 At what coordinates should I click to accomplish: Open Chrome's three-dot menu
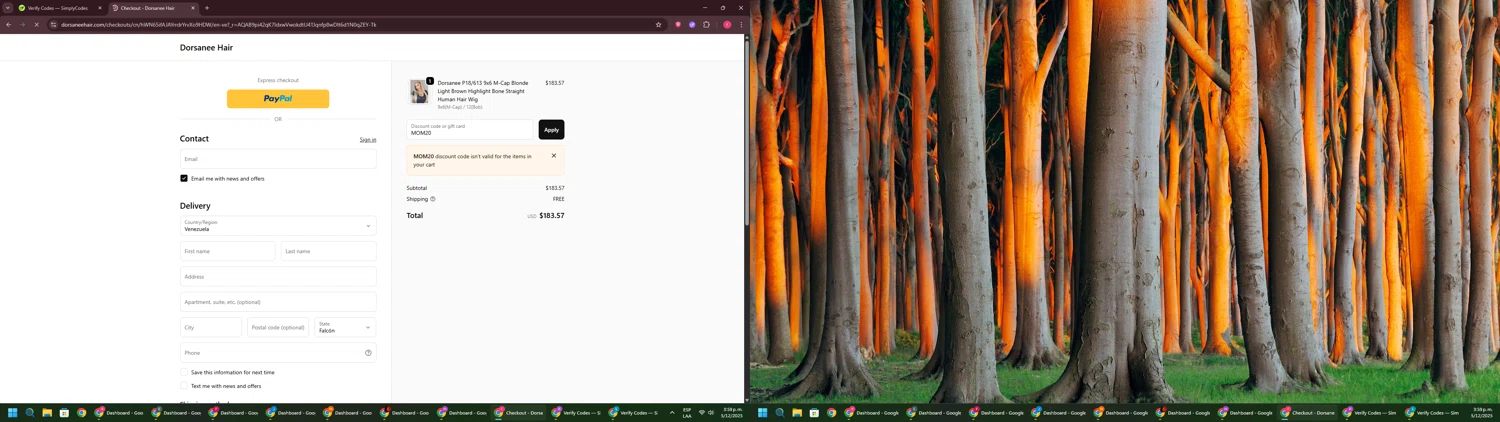tap(741, 24)
